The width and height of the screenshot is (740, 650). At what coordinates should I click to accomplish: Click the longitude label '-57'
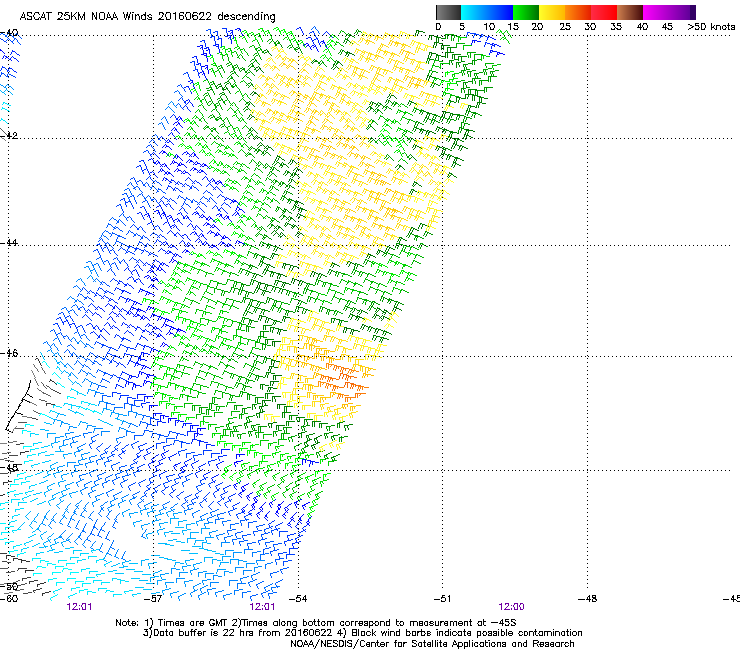click(153, 599)
